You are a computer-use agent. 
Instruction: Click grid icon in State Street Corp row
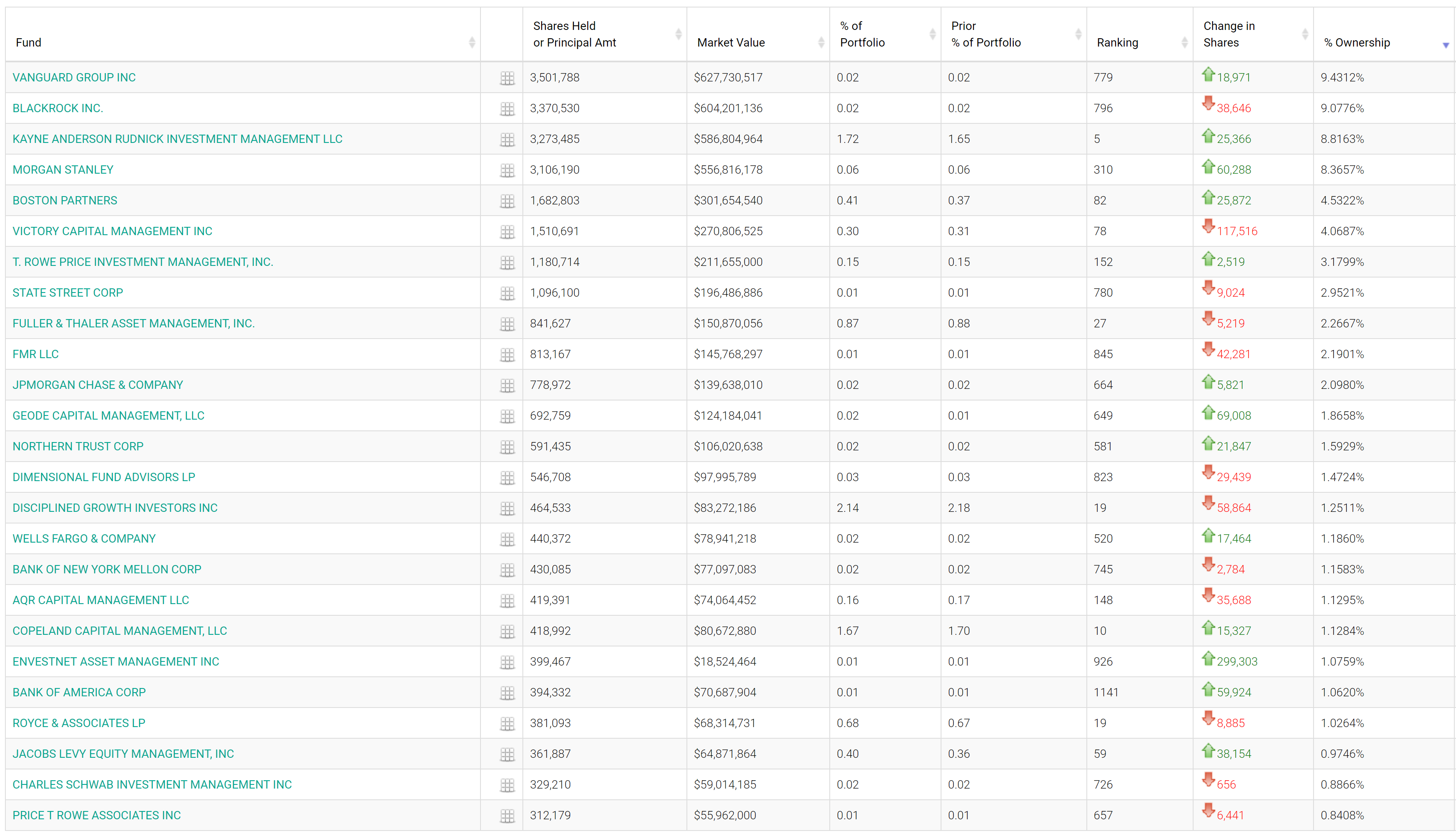coord(507,293)
